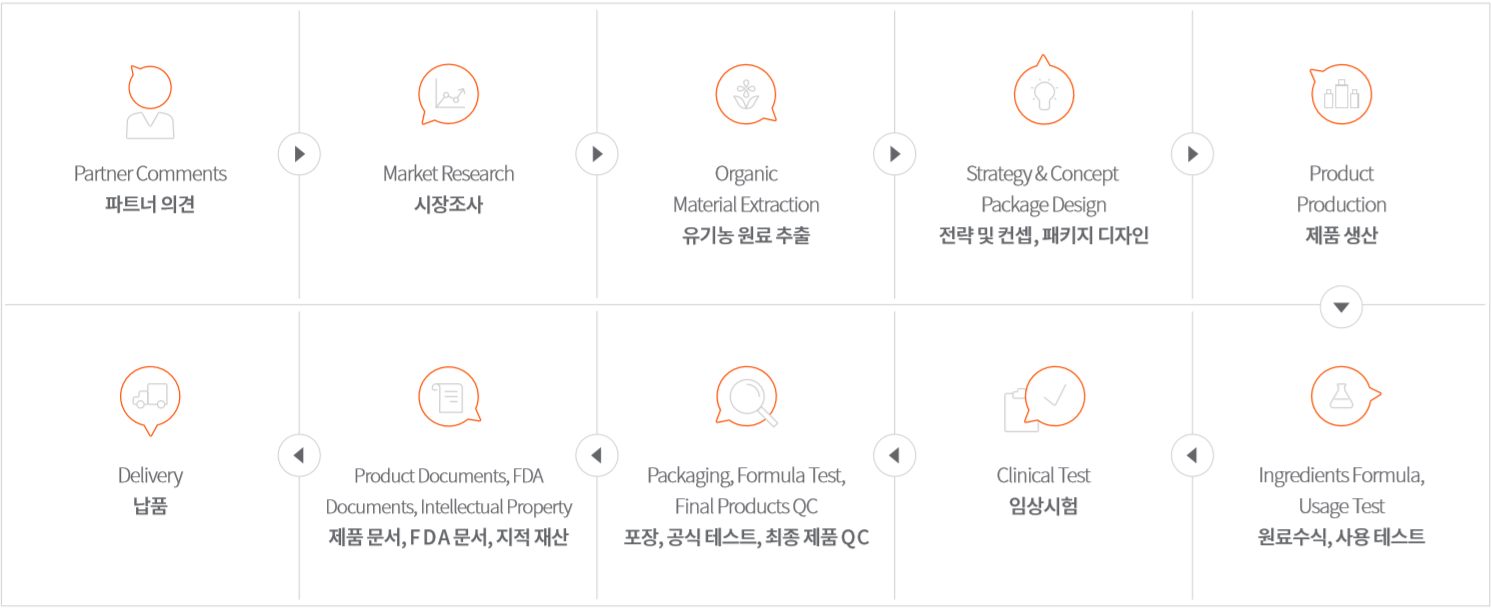This screenshot has height=608, width=1491.
Task: Select the Strategy & Concept lightbulb icon
Action: [1044, 90]
